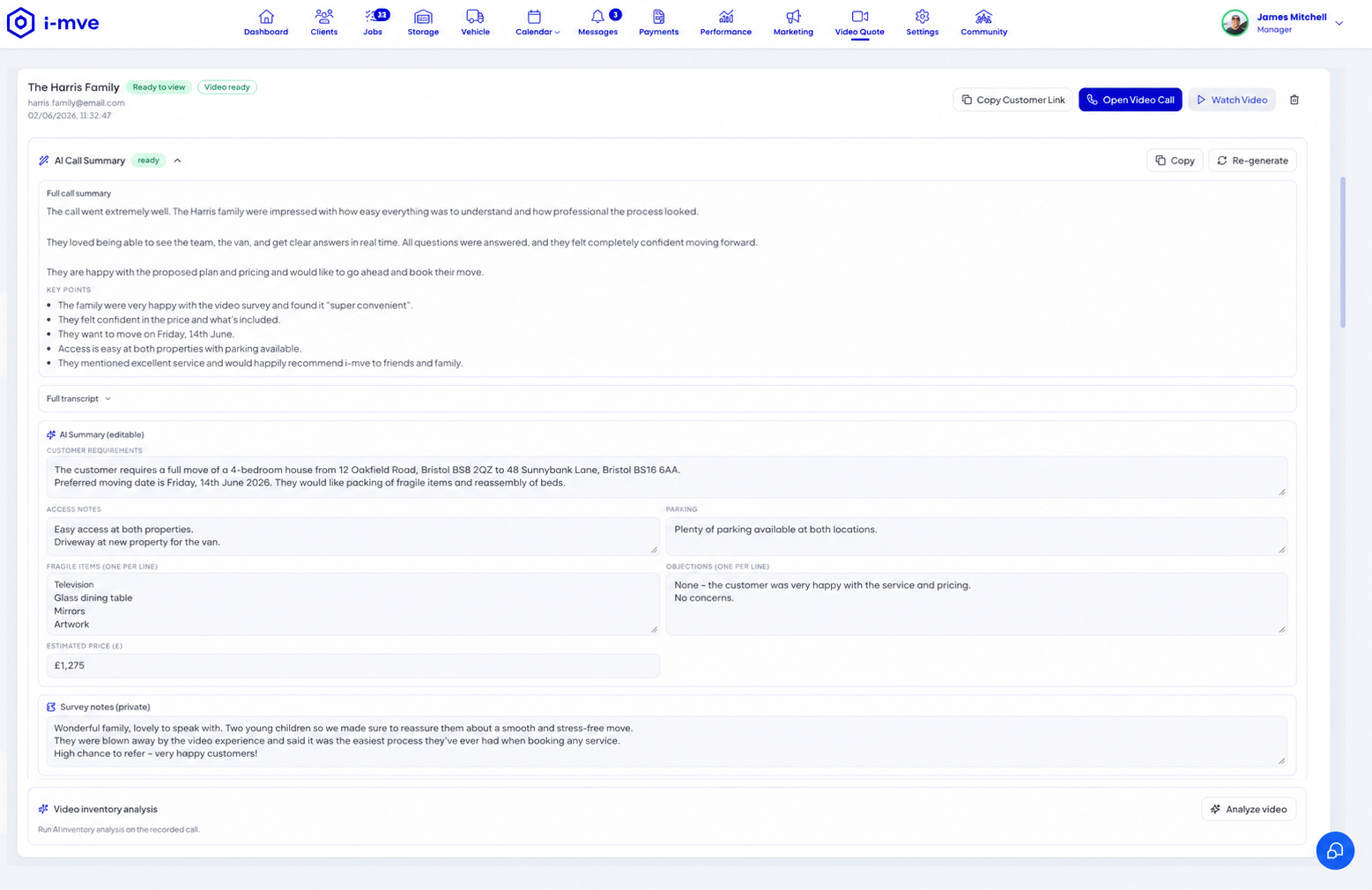Click The Harris Family heading
1372x890 pixels.
(73, 87)
